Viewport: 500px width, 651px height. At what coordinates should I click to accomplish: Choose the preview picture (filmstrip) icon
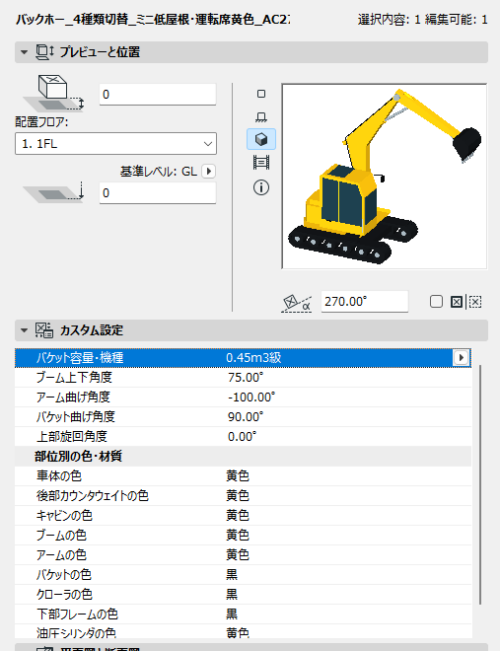pos(261,162)
